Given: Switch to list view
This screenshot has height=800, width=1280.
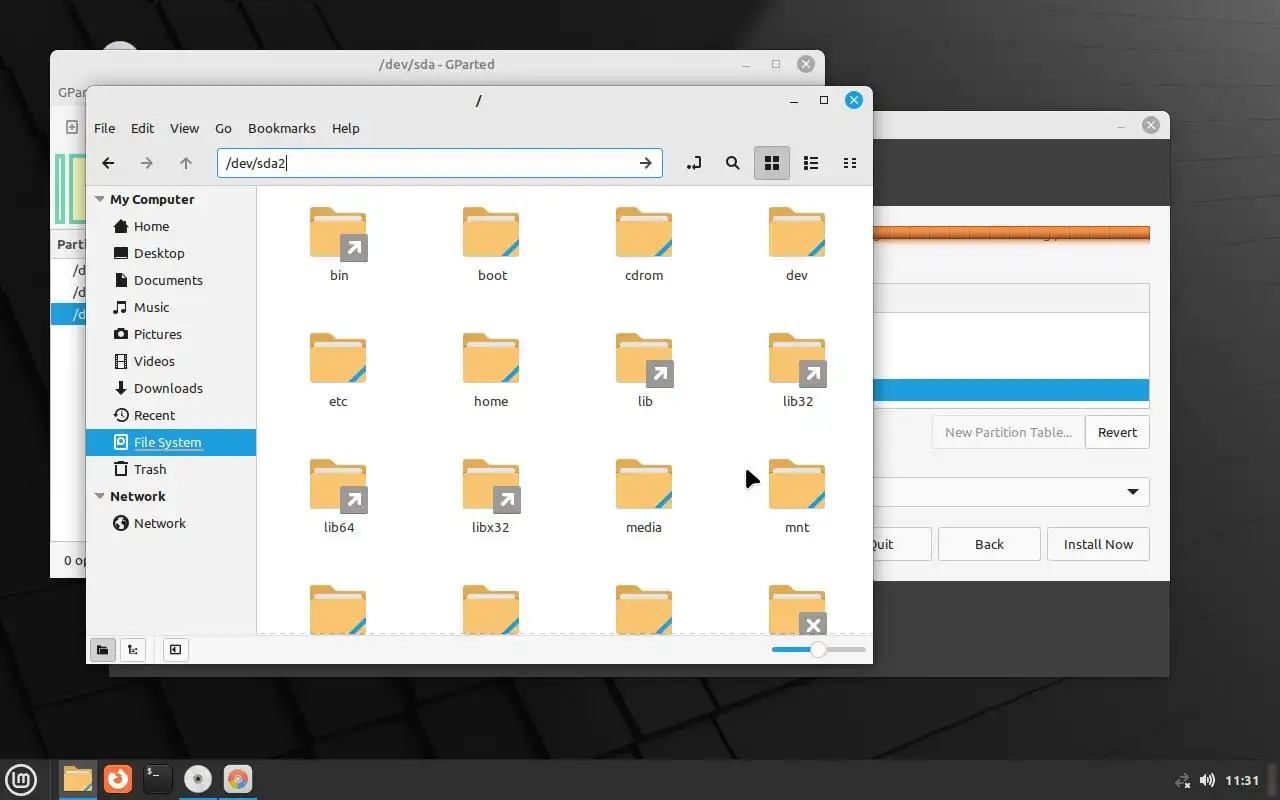Looking at the screenshot, I should [x=811, y=163].
